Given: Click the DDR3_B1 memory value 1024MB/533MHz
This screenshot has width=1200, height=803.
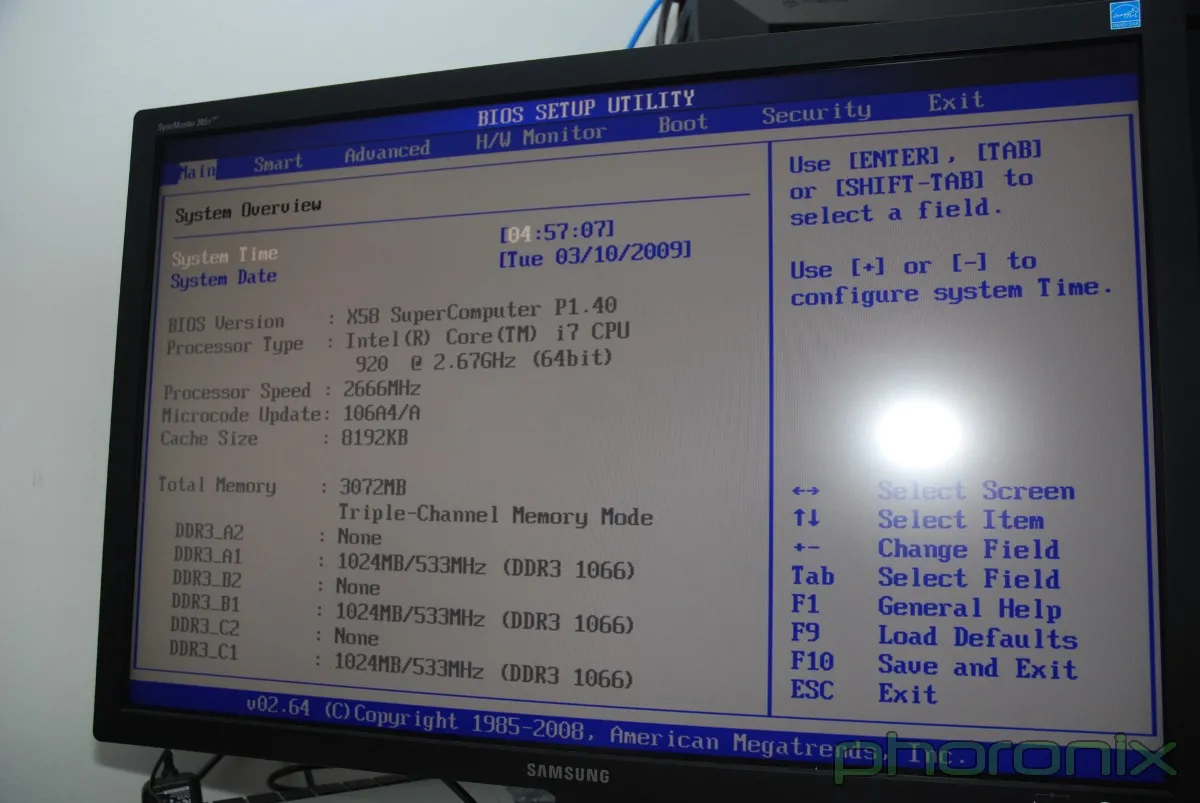Looking at the screenshot, I should click(x=485, y=618).
